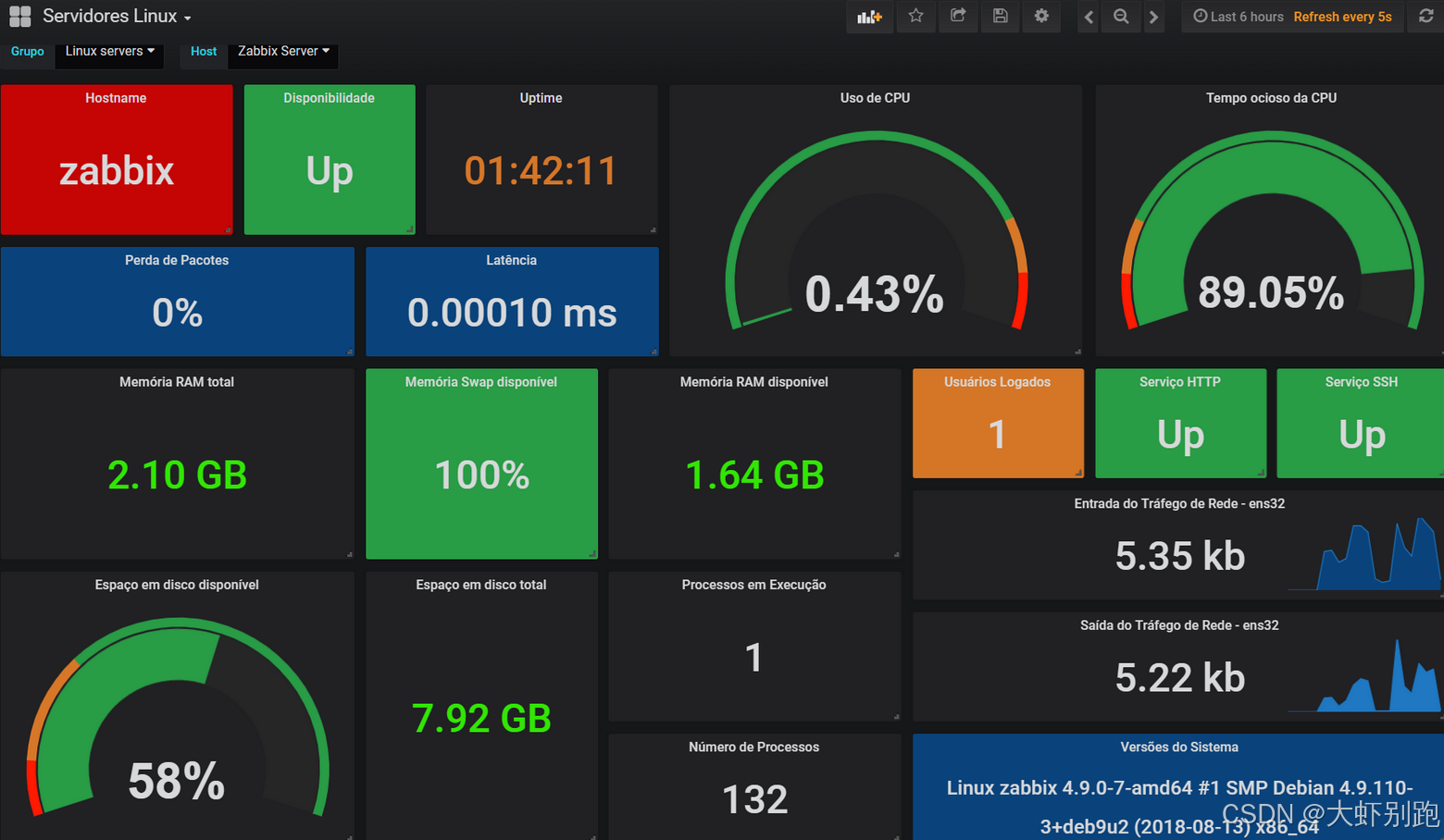Click the Linux zabbix kernel version text
The height and width of the screenshot is (840, 1444).
point(1179,807)
